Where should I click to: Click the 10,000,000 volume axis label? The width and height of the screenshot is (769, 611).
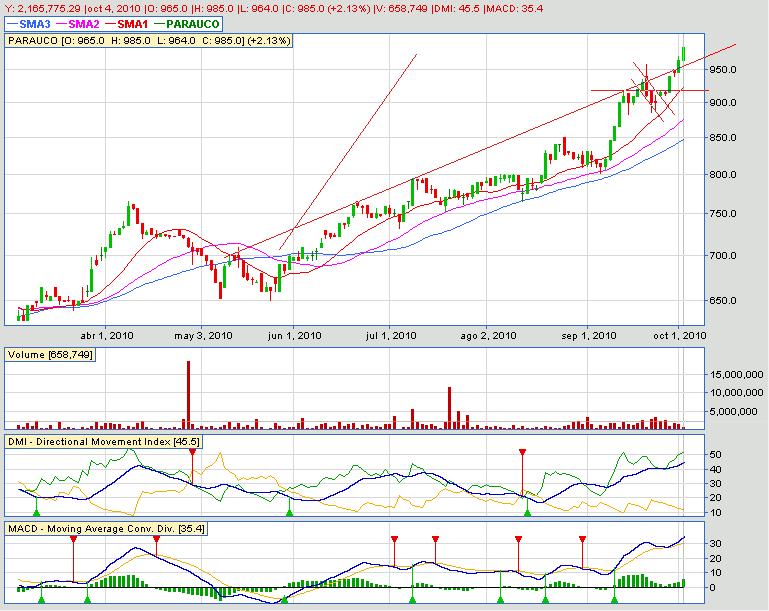point(737,393)
